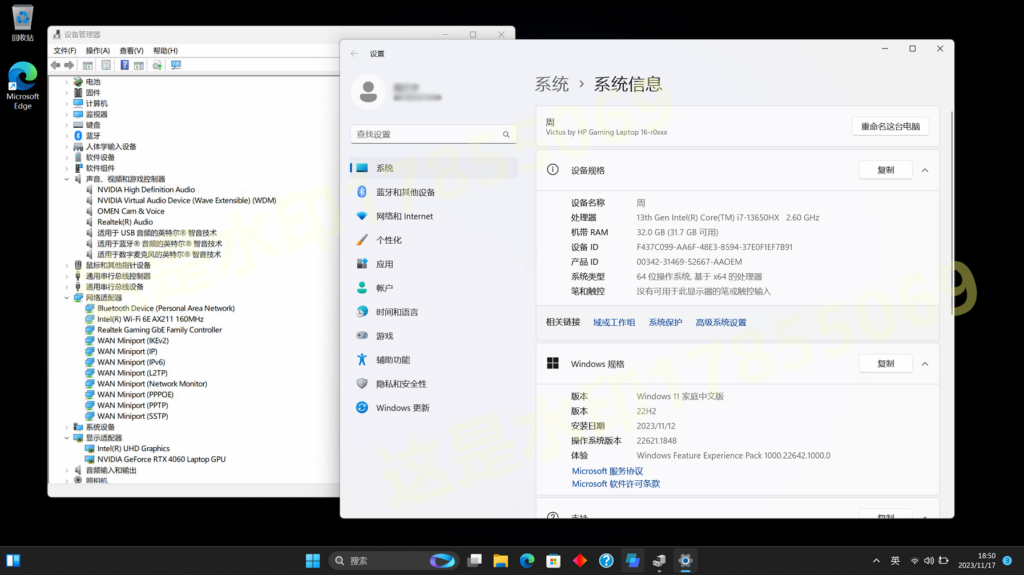Open Windows Start button on taskbar
1024x575 pixels.
[313, 561]
